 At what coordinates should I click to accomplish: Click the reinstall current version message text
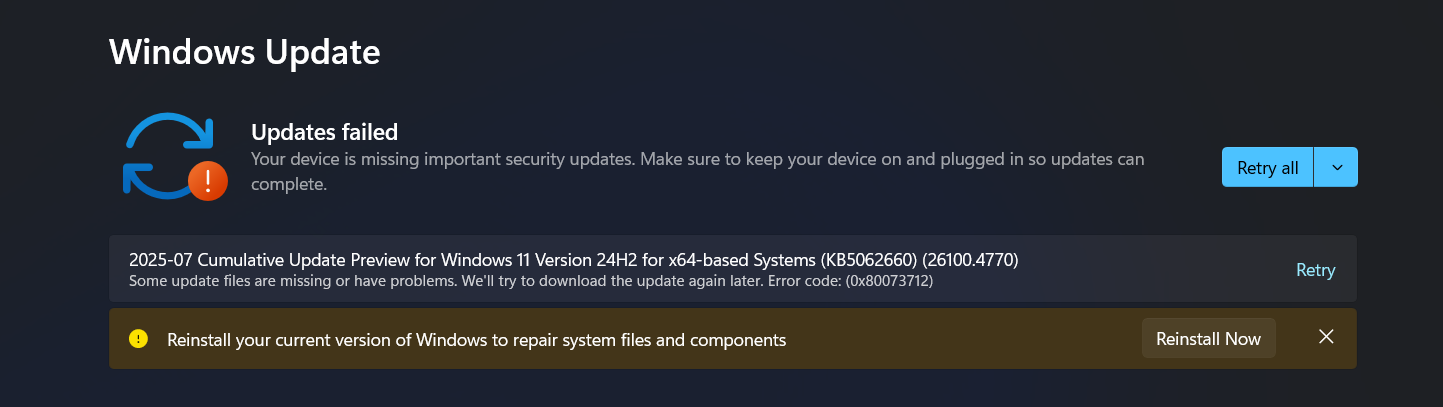476,340
